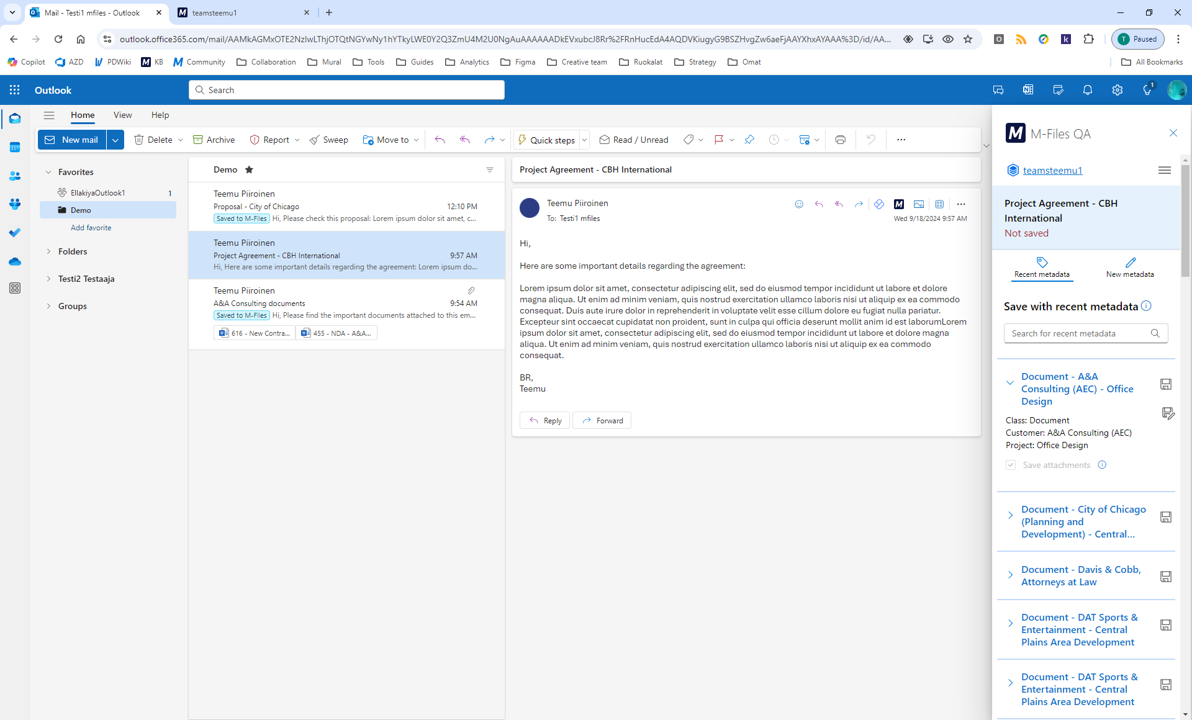Select EllakiyaOutlook1 folder in Favorites
This screenshot has width=1192, height=720.
(x=108, y=193)
